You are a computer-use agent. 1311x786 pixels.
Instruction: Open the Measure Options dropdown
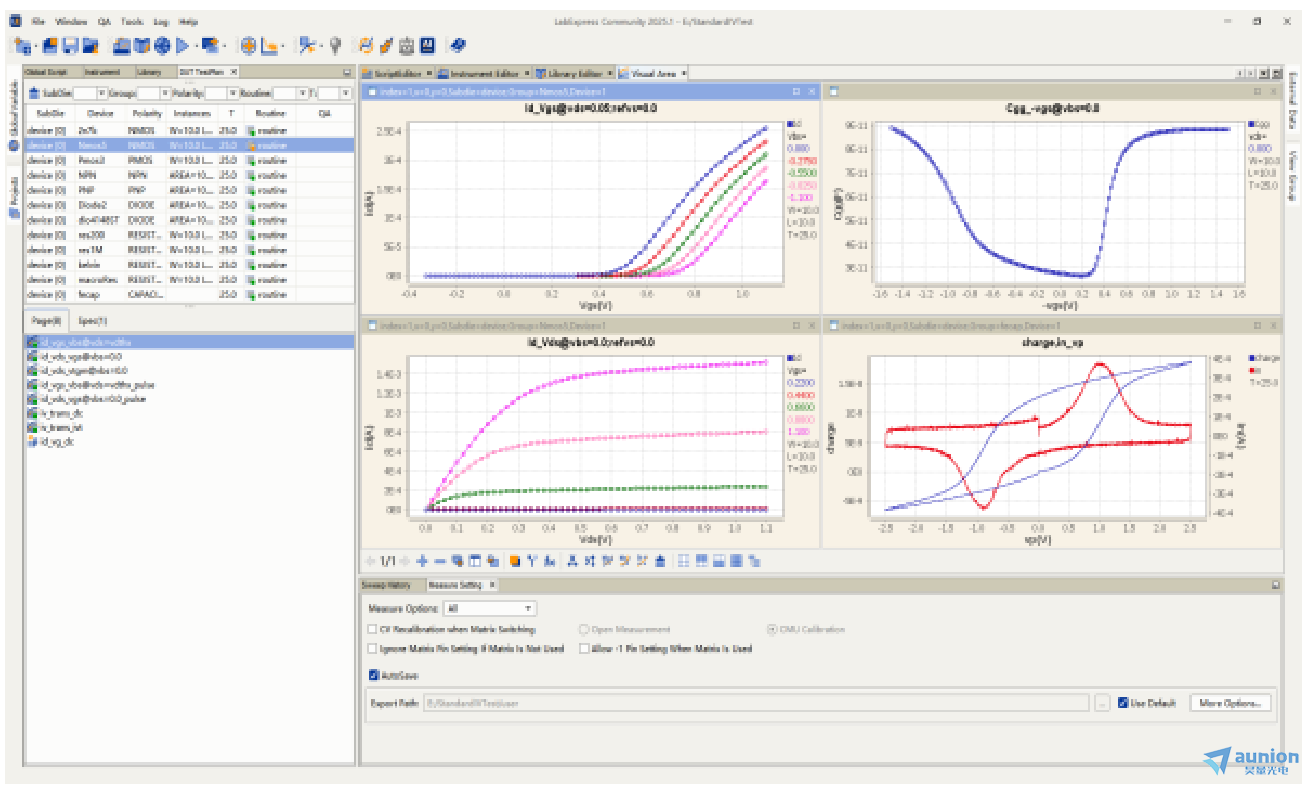click(490, 608)
